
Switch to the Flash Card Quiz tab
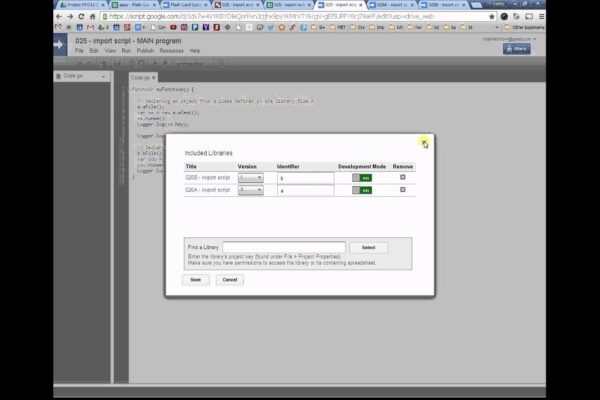pyautogui.click(x=185, y=5)
